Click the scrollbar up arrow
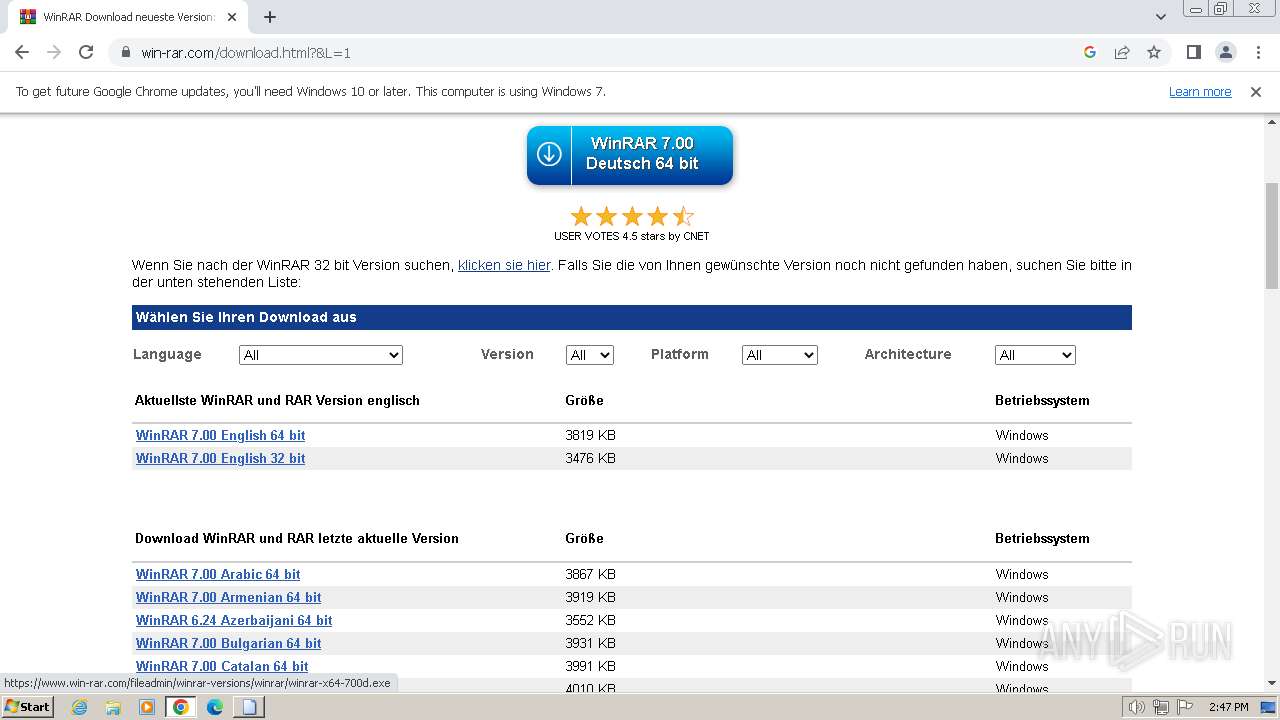1280x720 pixels. pyautogui.click(x=1272, y=121)
